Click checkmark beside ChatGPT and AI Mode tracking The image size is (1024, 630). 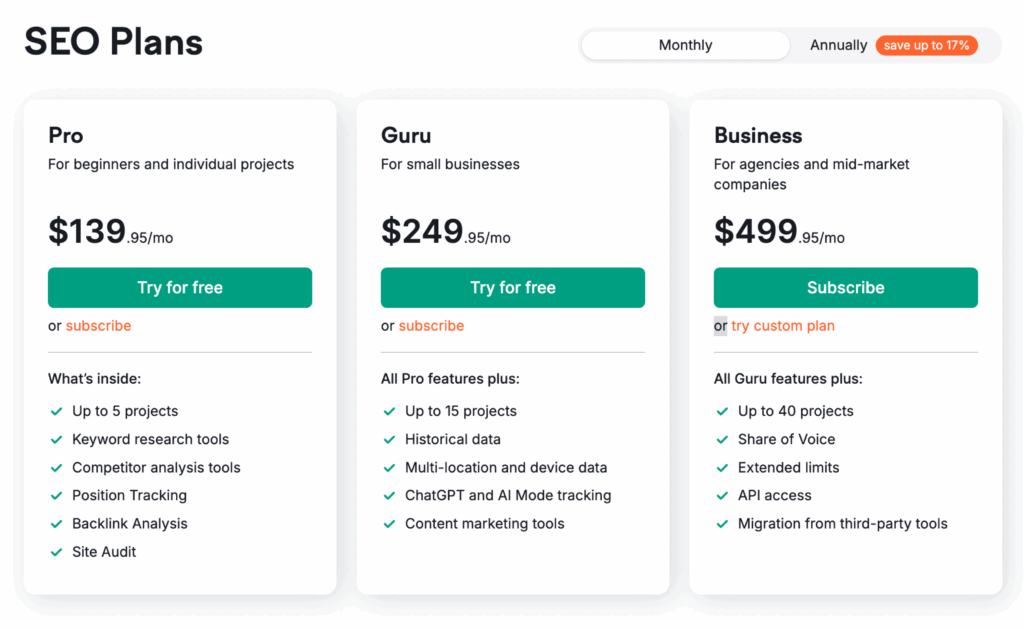pyautogui.click(x=389, y=496)
